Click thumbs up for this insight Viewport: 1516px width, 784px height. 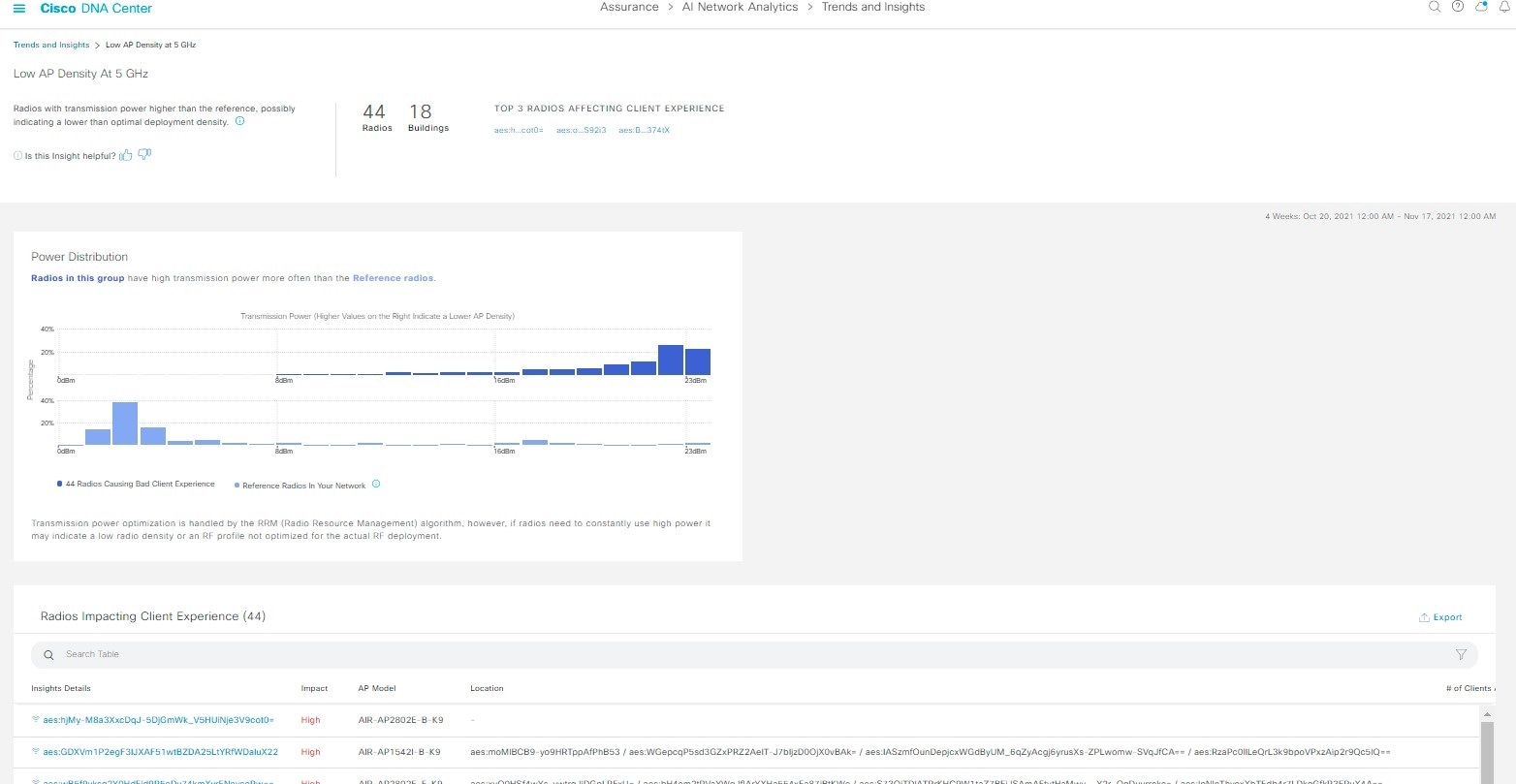tap(126, 155)
